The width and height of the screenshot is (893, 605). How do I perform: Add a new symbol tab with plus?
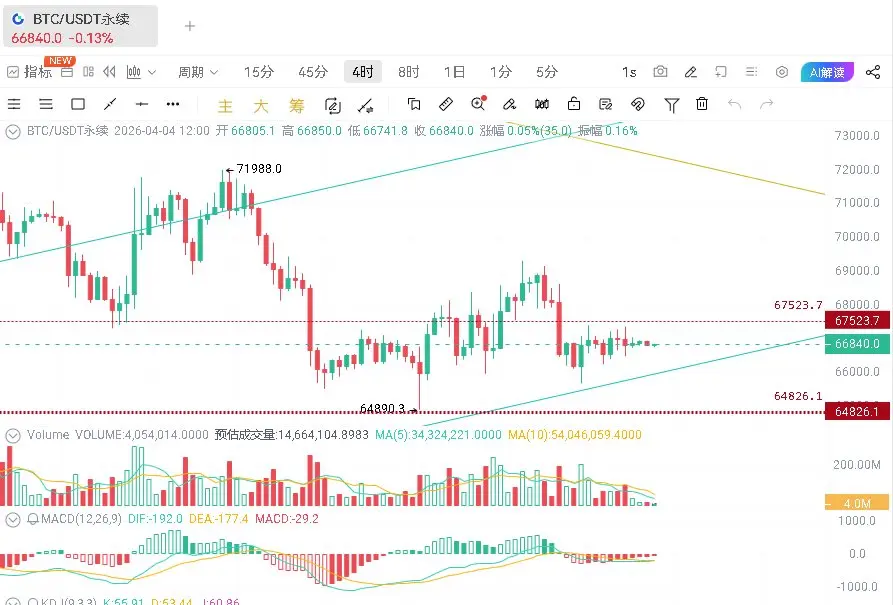190,26
